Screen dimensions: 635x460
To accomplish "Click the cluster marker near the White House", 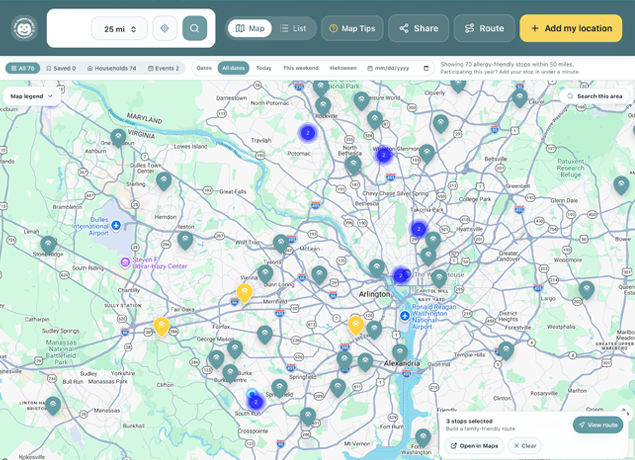I will click(401, 275).
